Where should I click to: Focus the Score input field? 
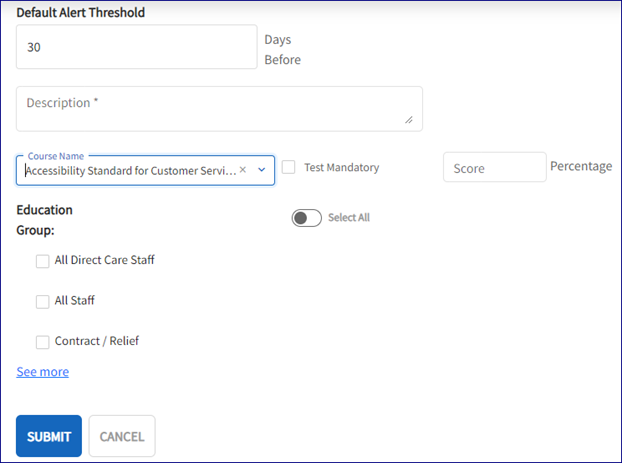click(494, 168)
